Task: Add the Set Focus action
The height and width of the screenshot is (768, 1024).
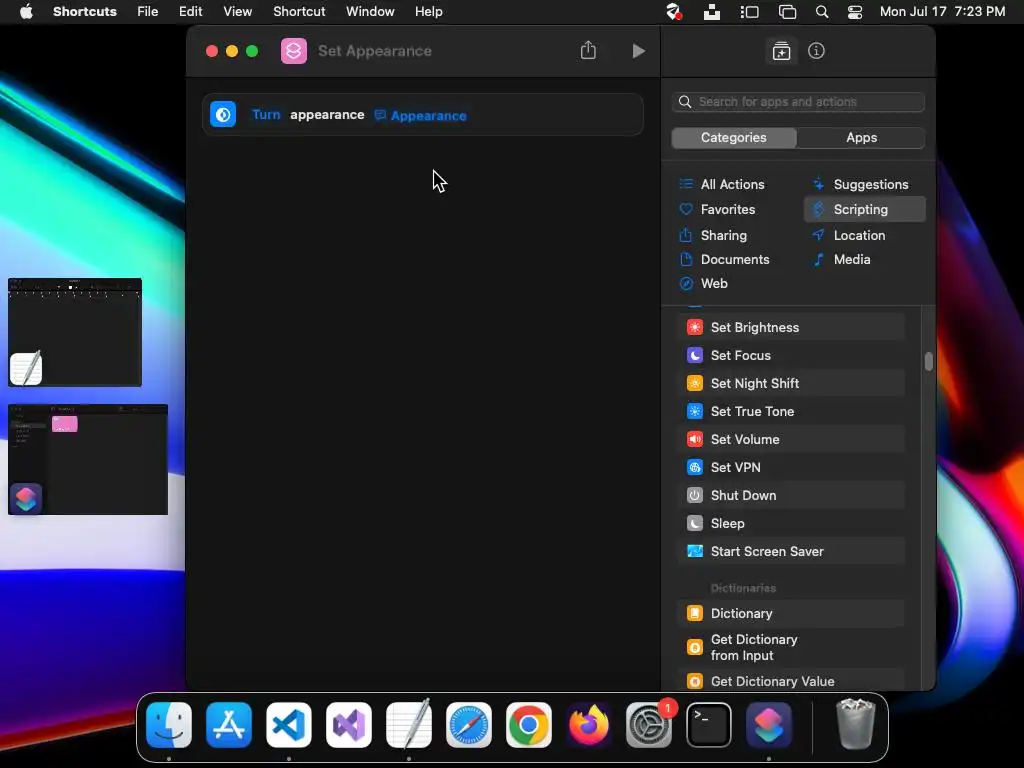Action: click(791, 355)
